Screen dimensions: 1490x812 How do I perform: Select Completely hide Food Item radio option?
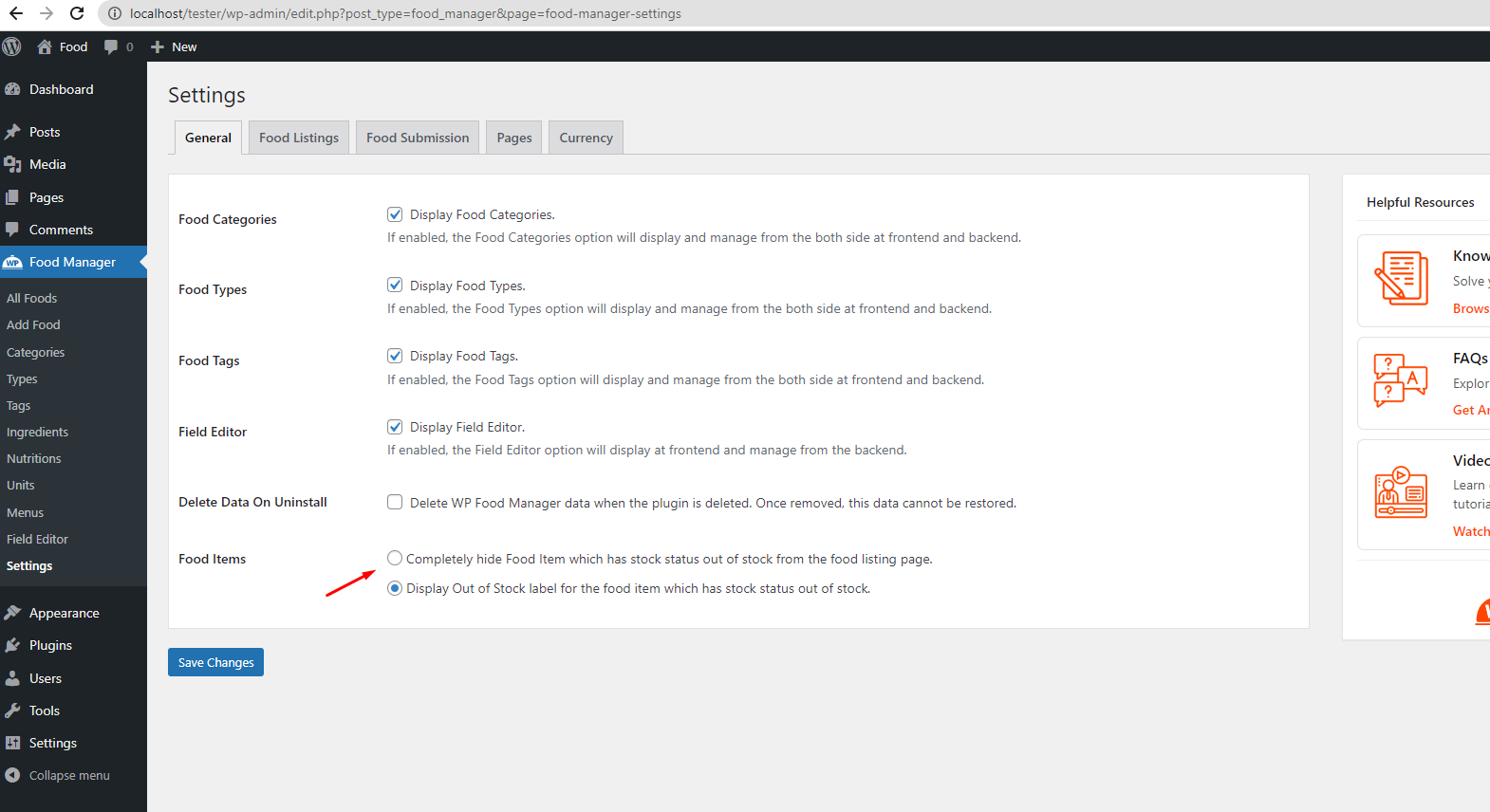[x=395, y=558]
